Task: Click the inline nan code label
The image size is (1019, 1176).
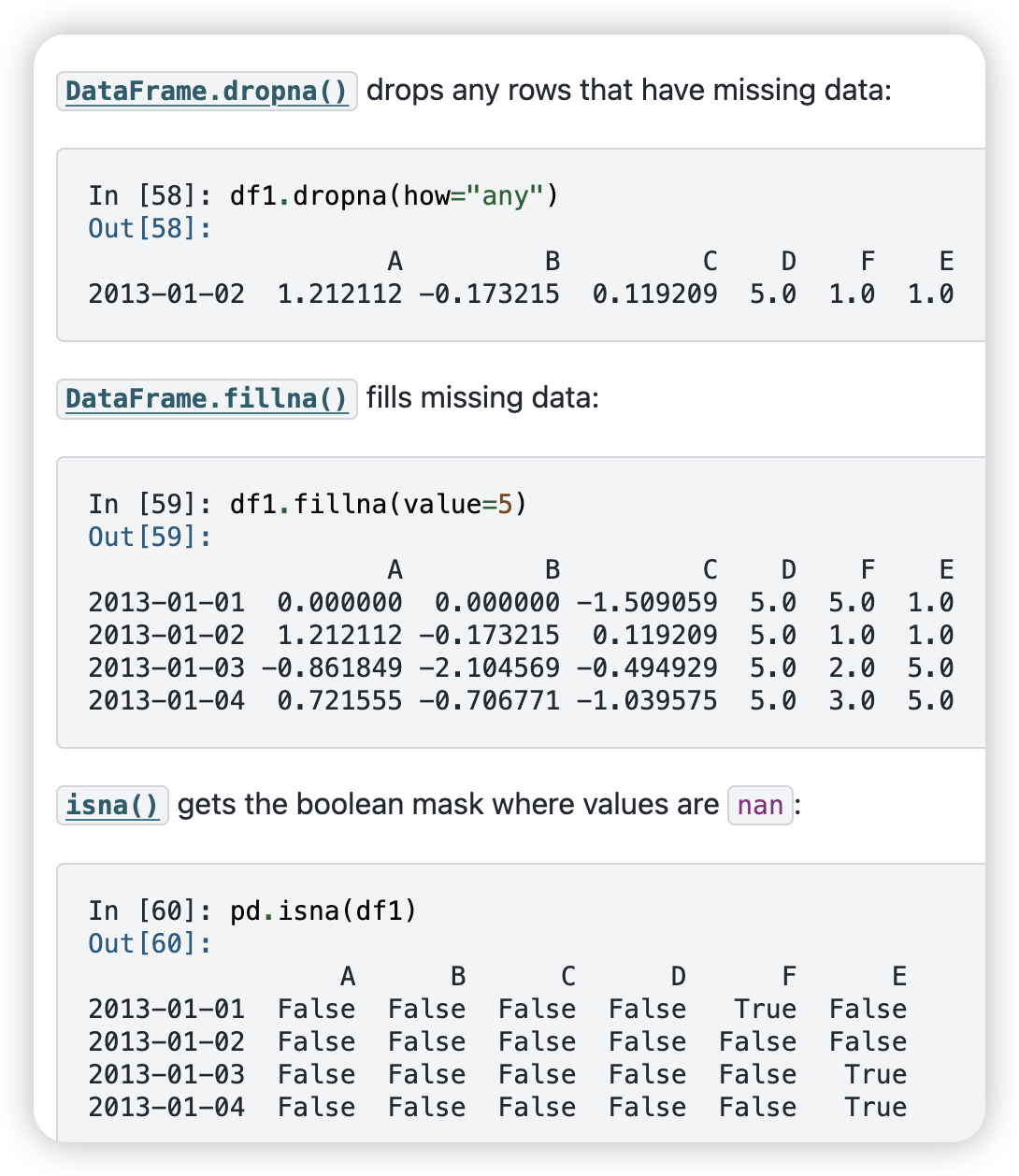Action: coord(760,805)
